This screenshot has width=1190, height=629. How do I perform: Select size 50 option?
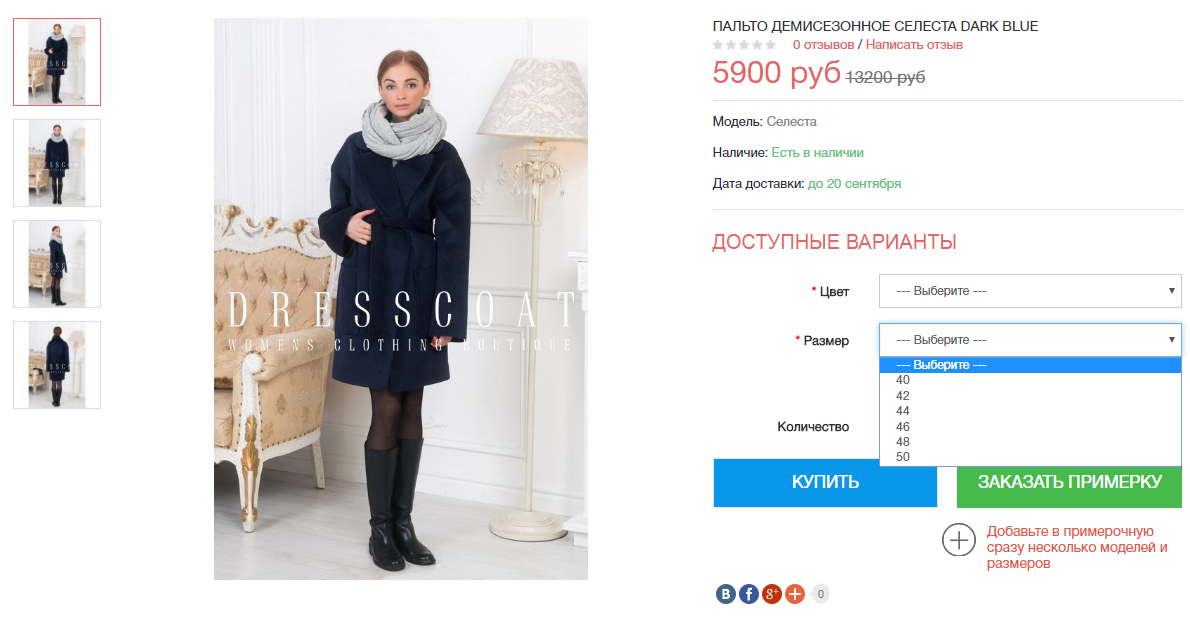1030,457
